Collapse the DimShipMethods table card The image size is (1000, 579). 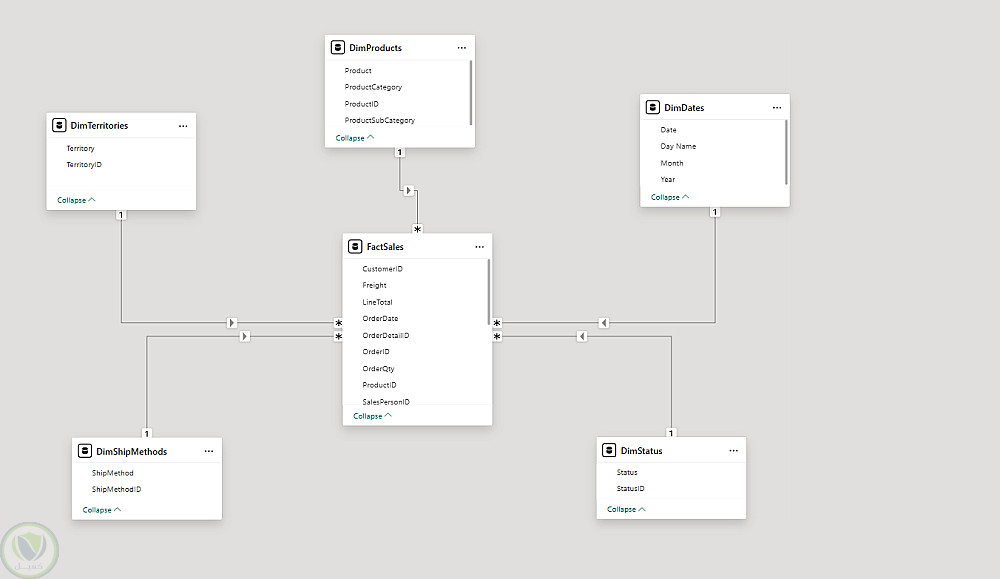(x=102, y=510)
